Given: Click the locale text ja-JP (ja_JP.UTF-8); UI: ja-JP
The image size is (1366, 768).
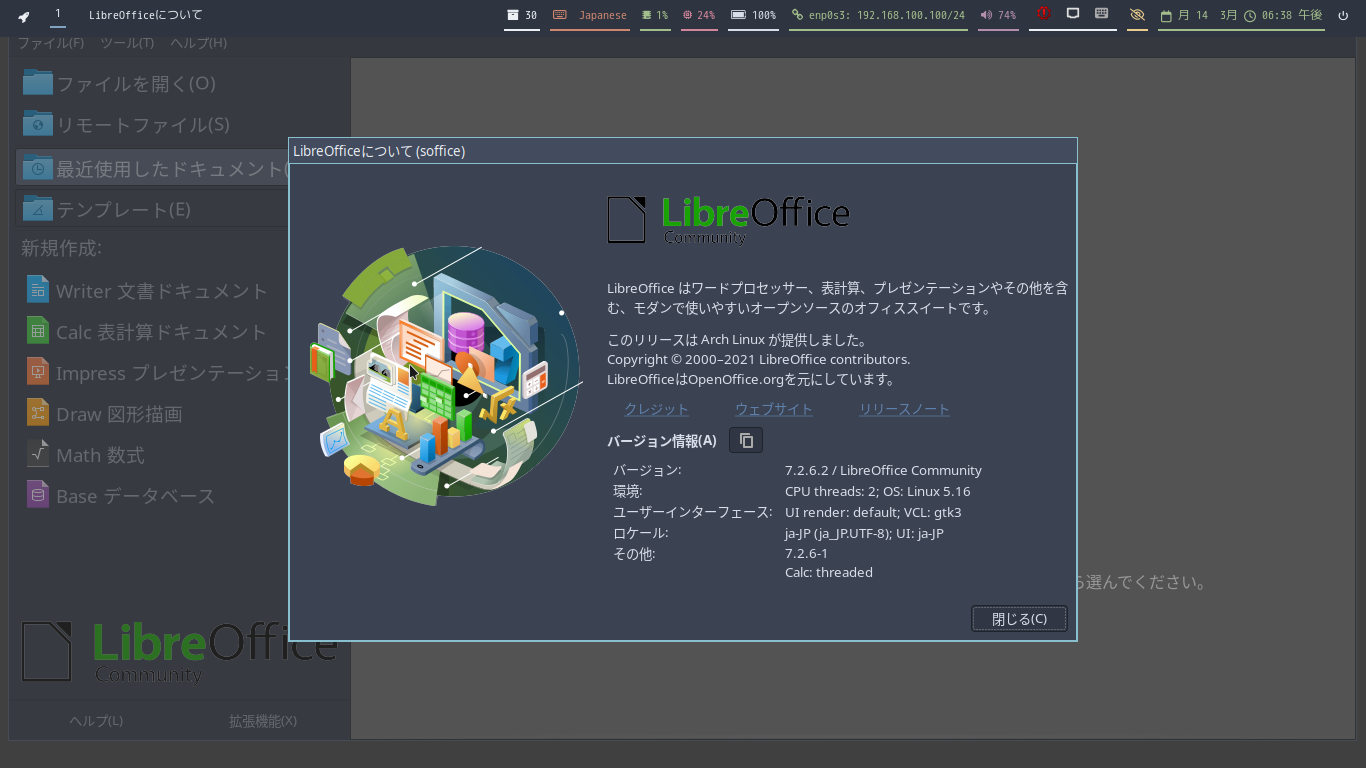Looking at the screenshot, I should (864, 533).
